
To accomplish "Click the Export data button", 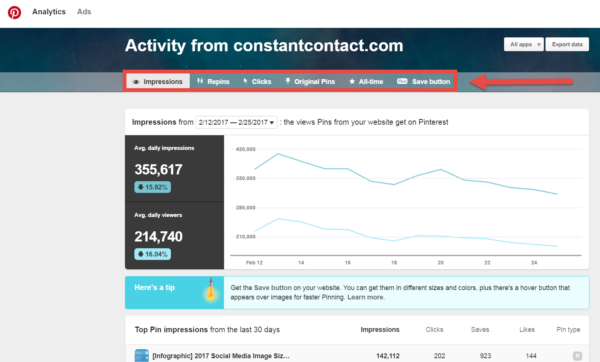I will click(567, 44).
